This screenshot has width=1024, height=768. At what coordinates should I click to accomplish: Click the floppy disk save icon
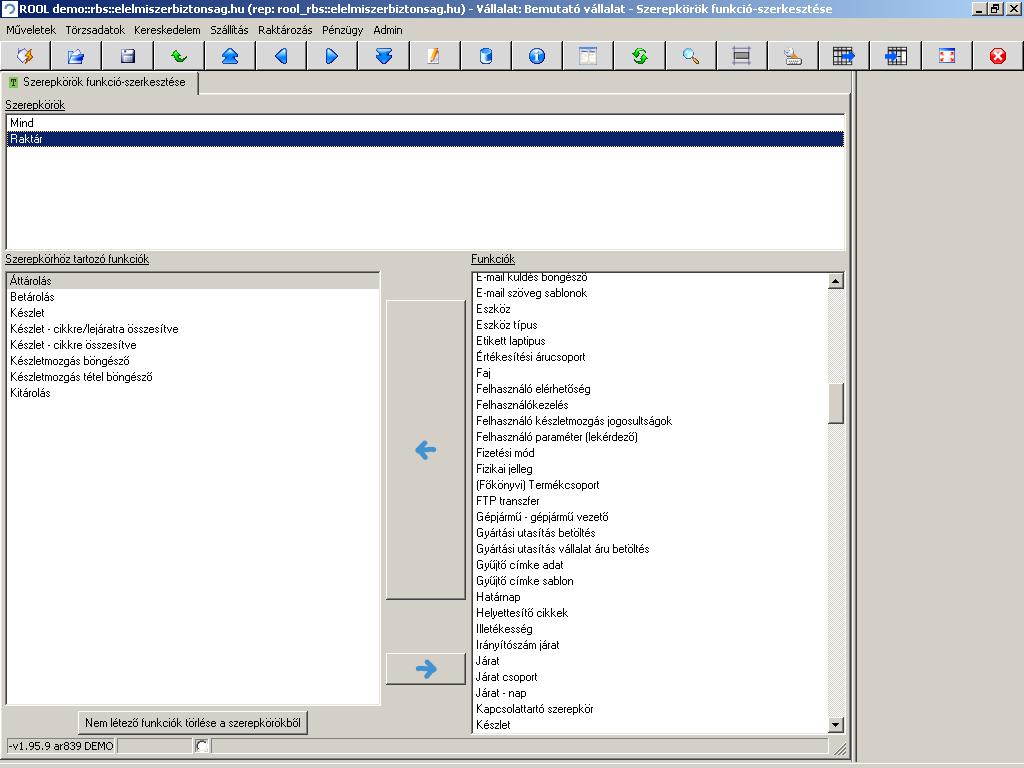[128, 56]
